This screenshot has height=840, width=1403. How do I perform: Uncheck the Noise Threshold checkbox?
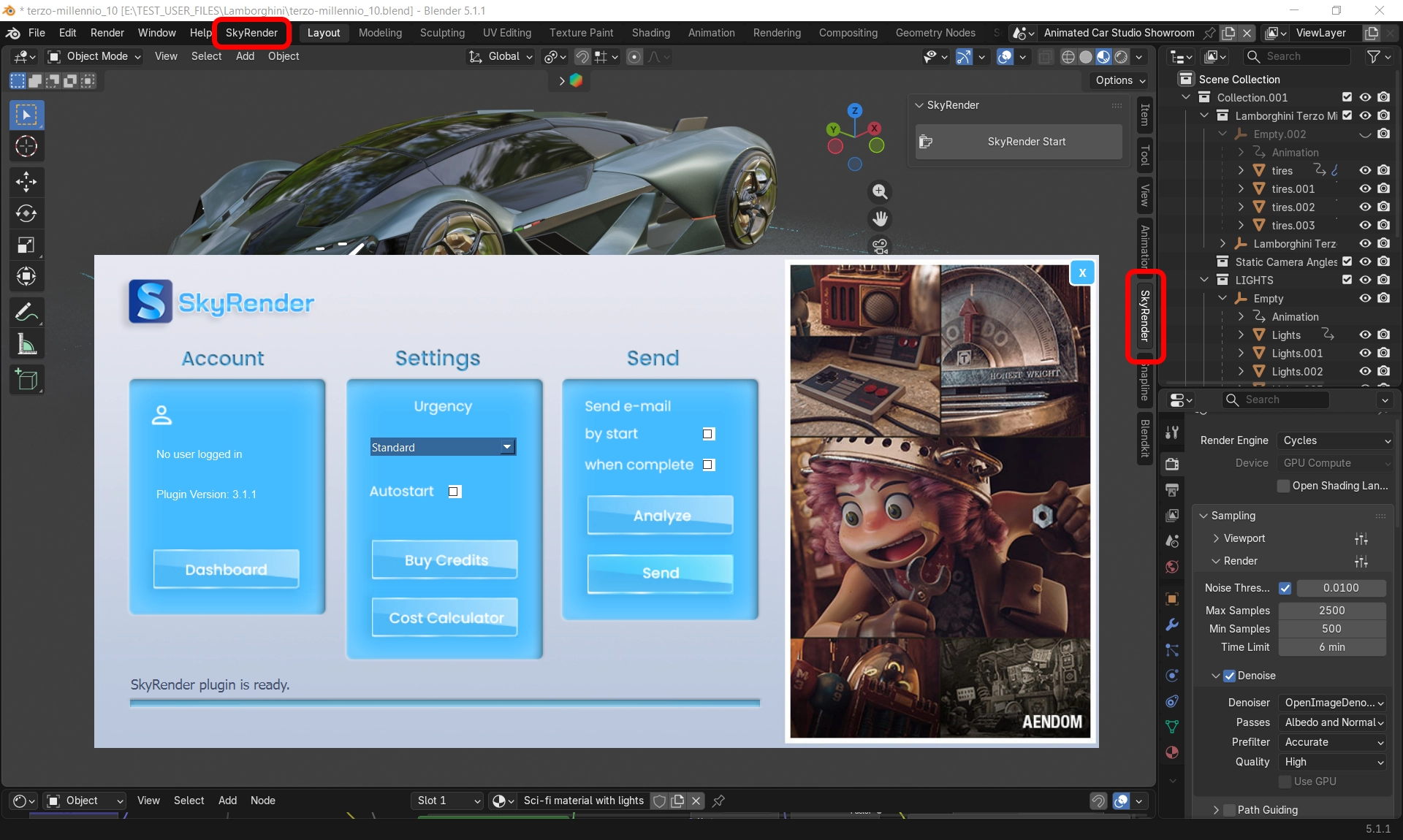point(1285,588)
